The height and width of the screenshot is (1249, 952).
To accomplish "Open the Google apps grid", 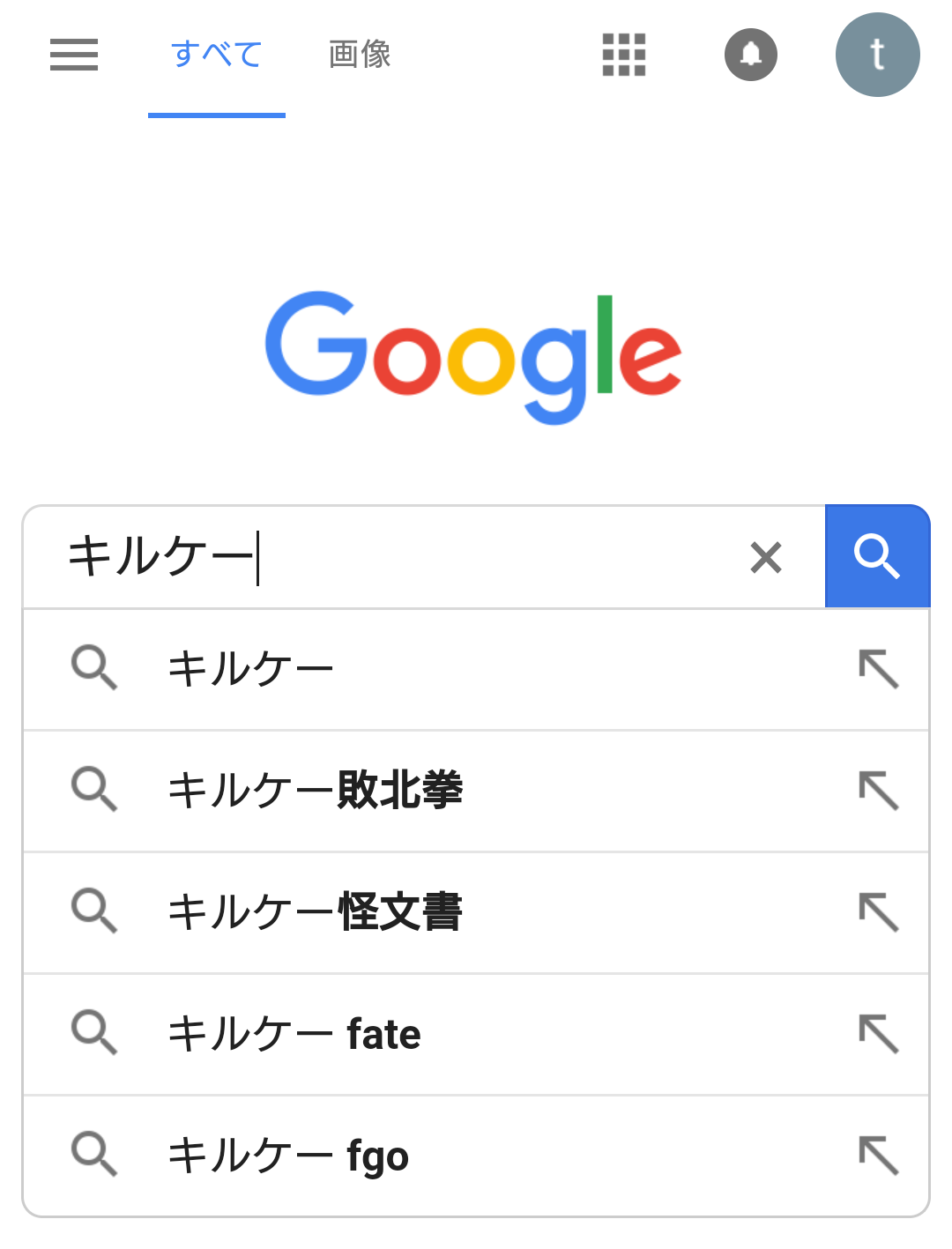I will coord(624,55).
